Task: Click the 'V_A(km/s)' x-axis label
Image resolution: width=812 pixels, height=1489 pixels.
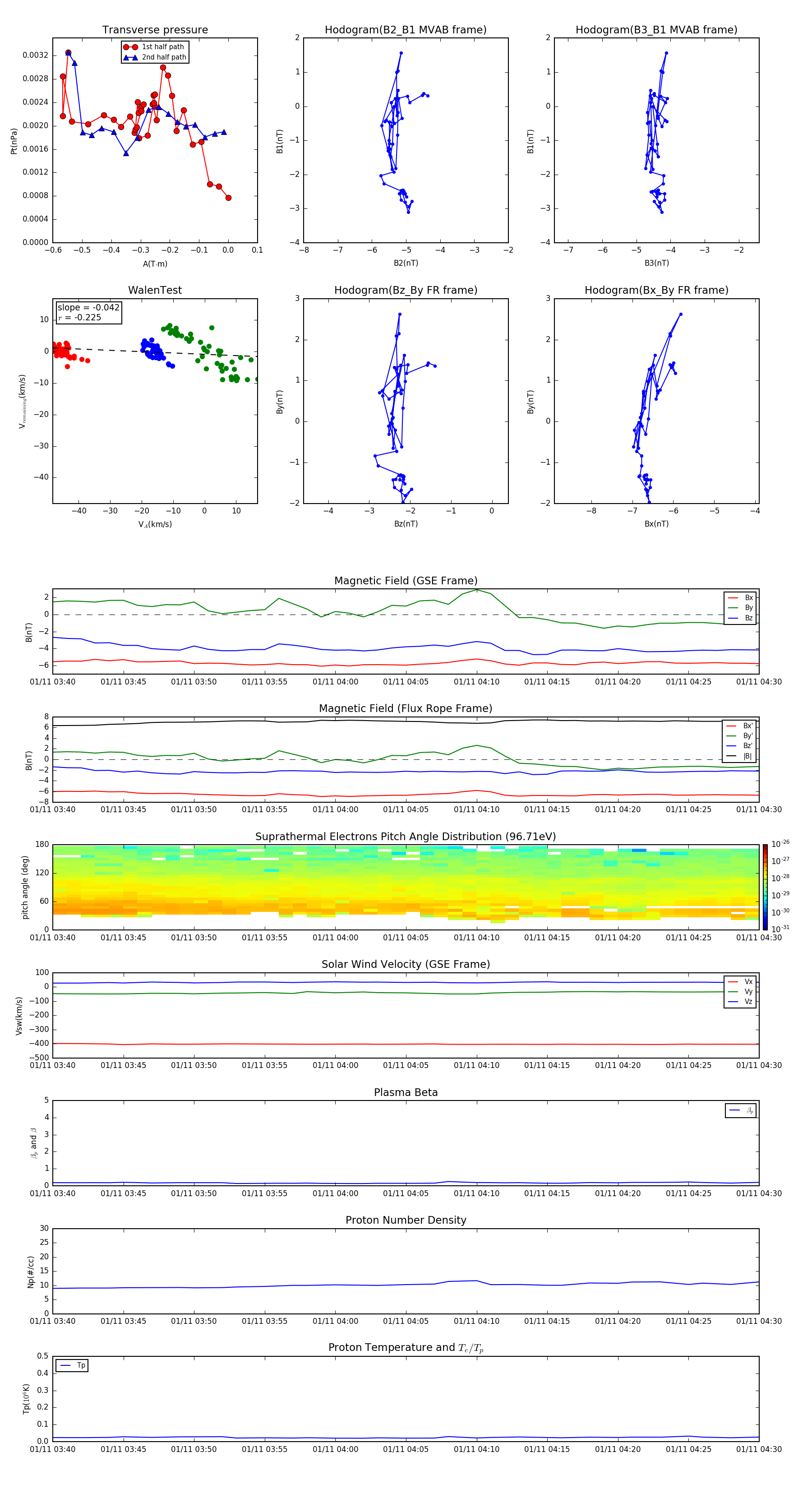Action: [155, 524]
